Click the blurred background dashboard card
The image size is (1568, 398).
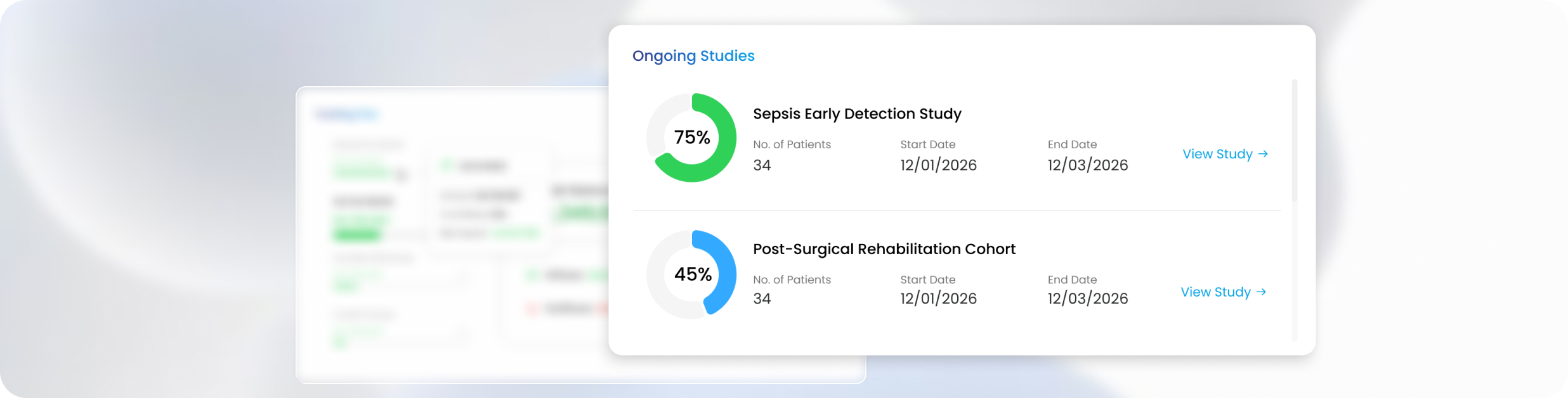click(x=452, y=234)
